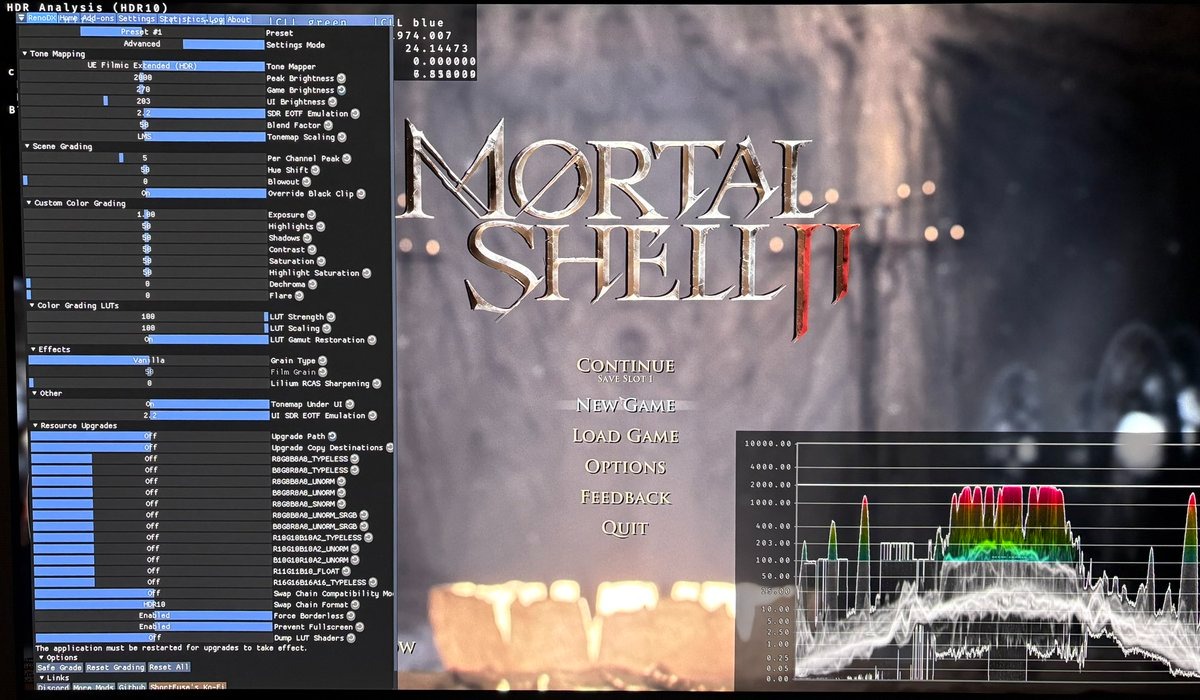
Task: Collapse the Custom Color Grading section
Action: pyautogui.click(x=28, y=204)
